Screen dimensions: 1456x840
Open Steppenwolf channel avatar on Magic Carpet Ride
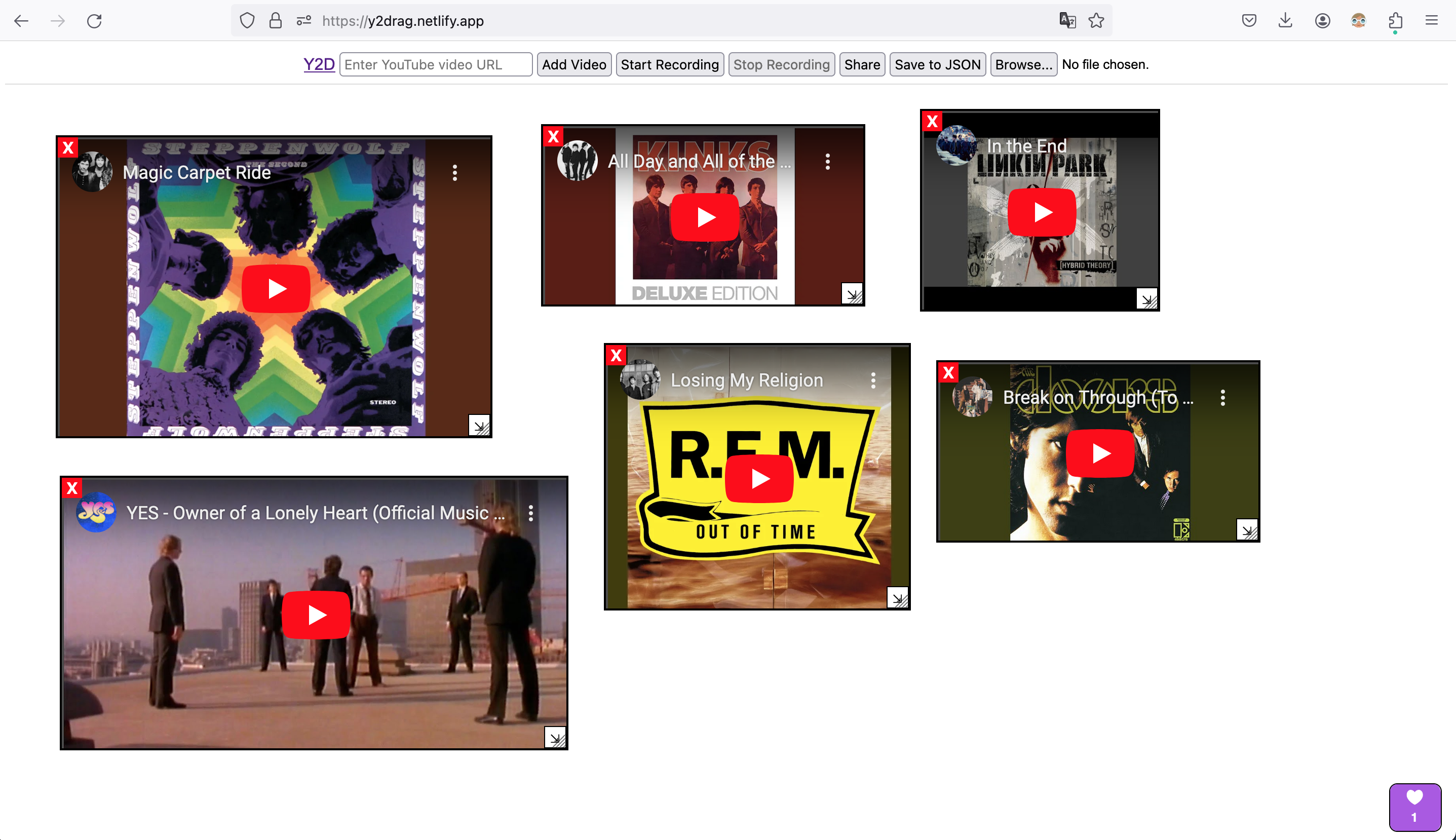[x=92, y=172]
